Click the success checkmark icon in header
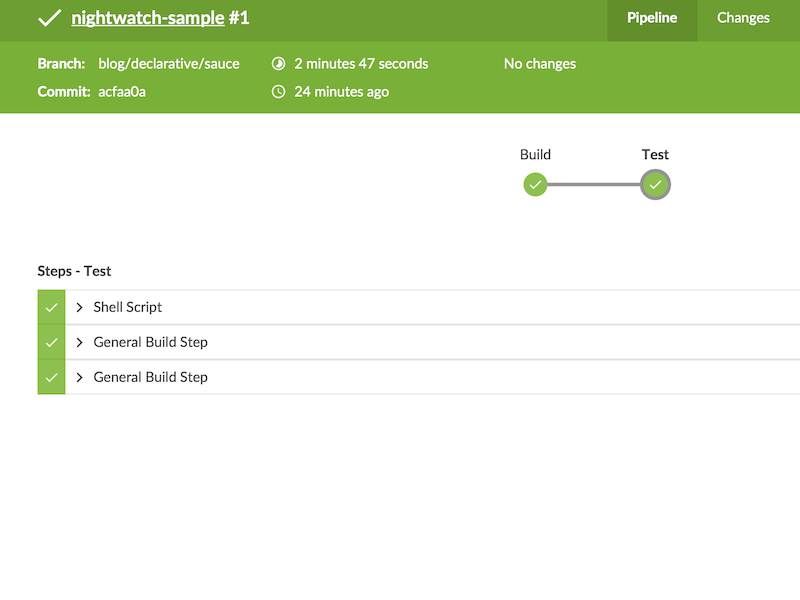The image size is (800, 600). (x=49, y=18)
